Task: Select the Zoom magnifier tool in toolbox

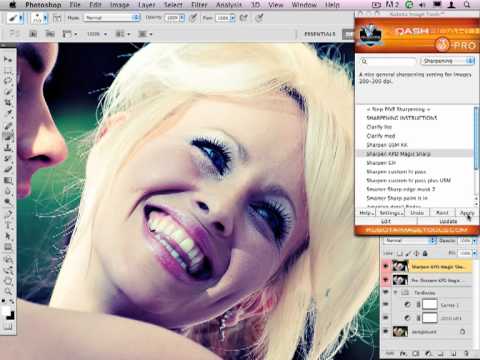Action: tap(8, 292)
